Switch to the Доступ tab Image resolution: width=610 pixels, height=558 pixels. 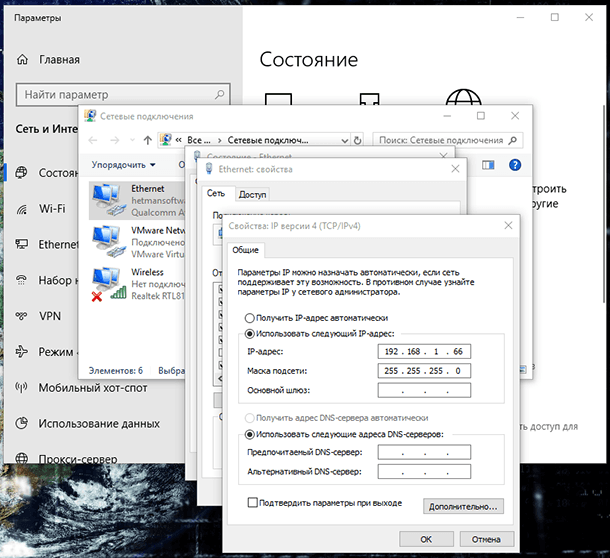coord(253,194)
